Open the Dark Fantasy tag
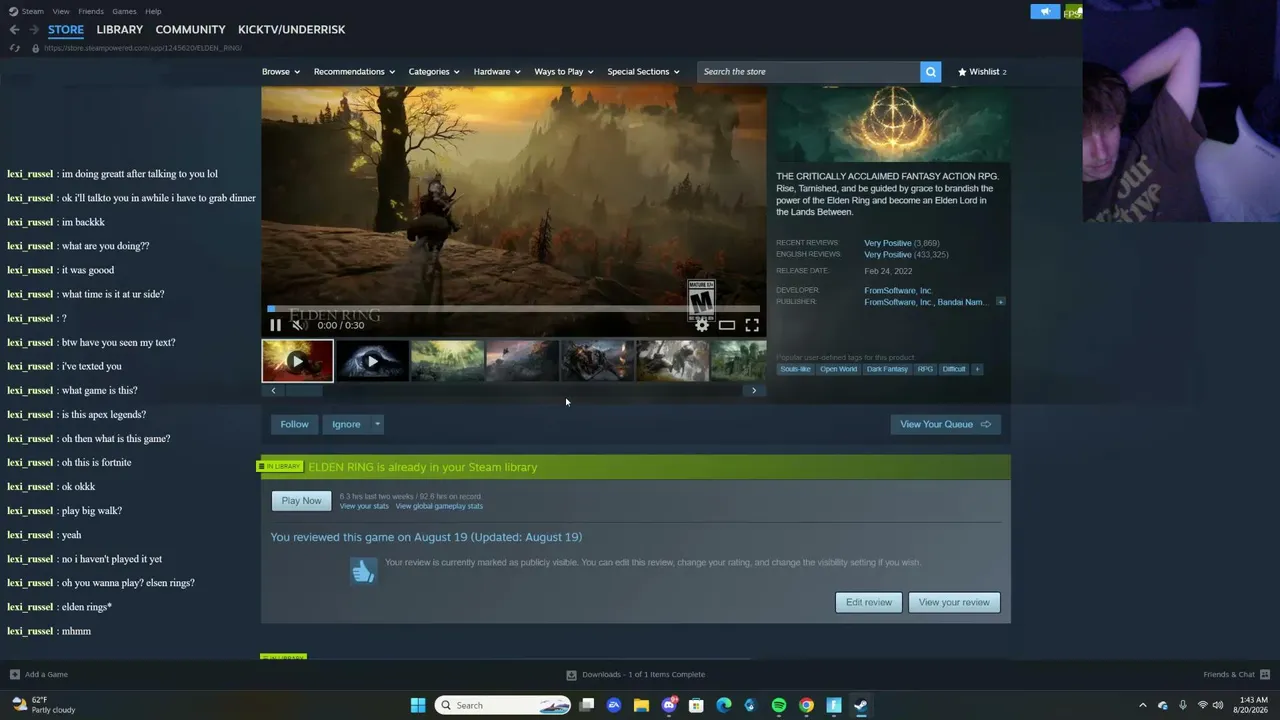The height and width of the screenshot is (720, 1280). [x=887, y=369]
